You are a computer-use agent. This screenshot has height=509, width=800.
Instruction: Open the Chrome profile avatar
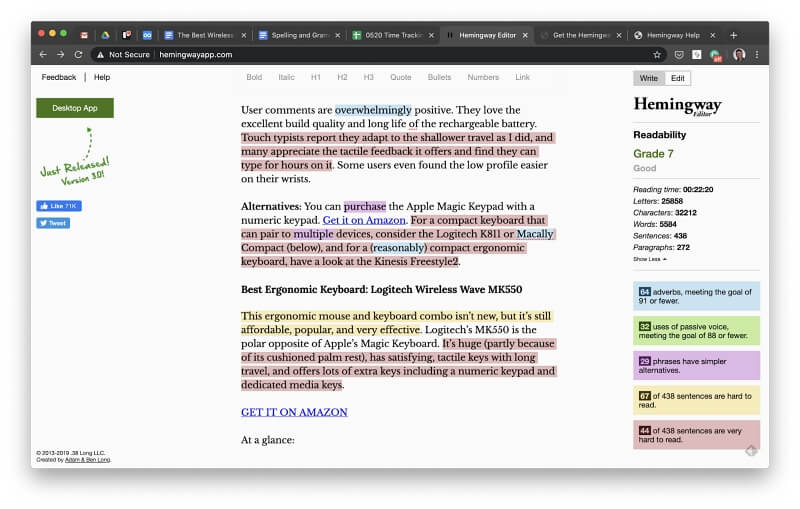(x=739, y=55)
